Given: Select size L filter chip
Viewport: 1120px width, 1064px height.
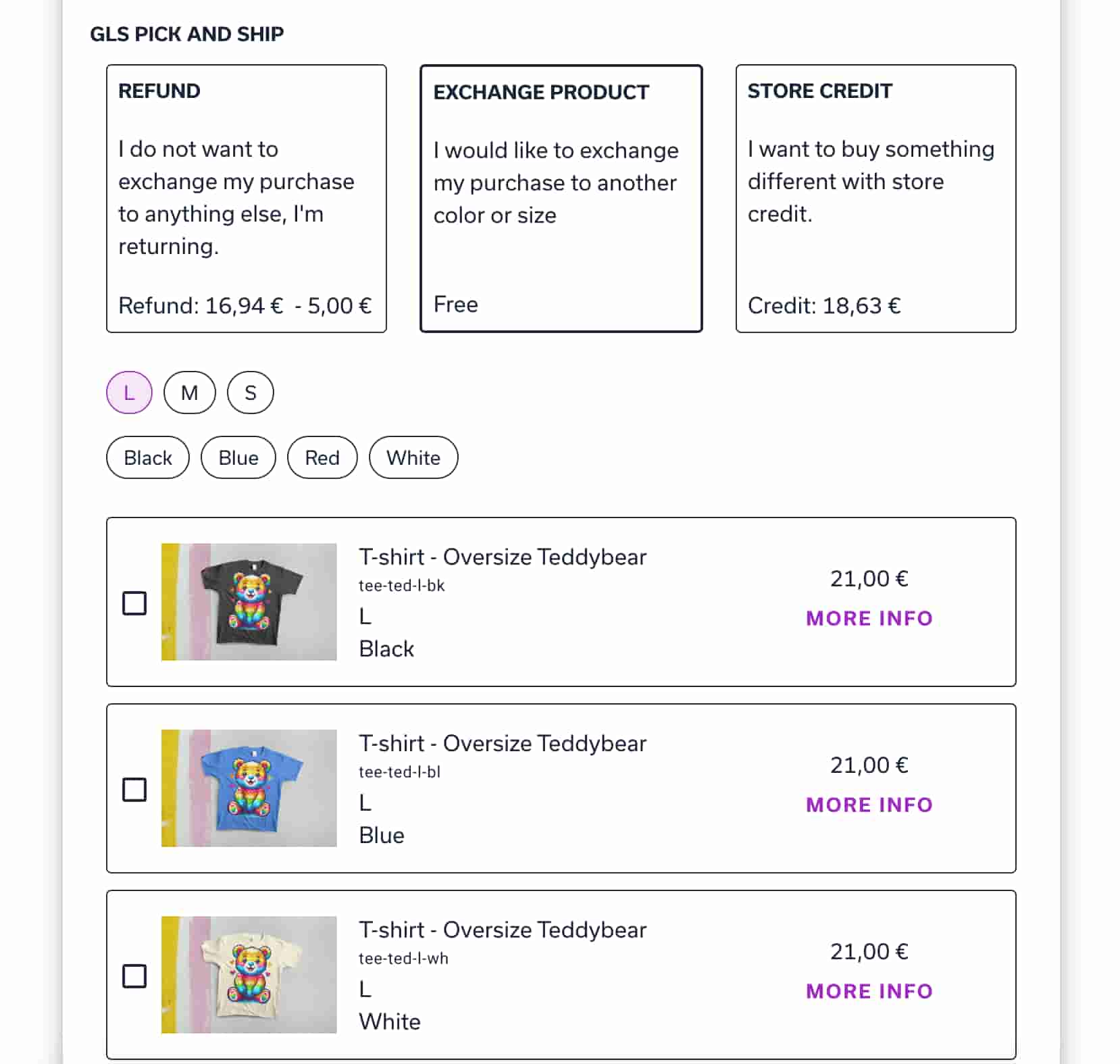Looking at the screenshot, I should (129, 392).
